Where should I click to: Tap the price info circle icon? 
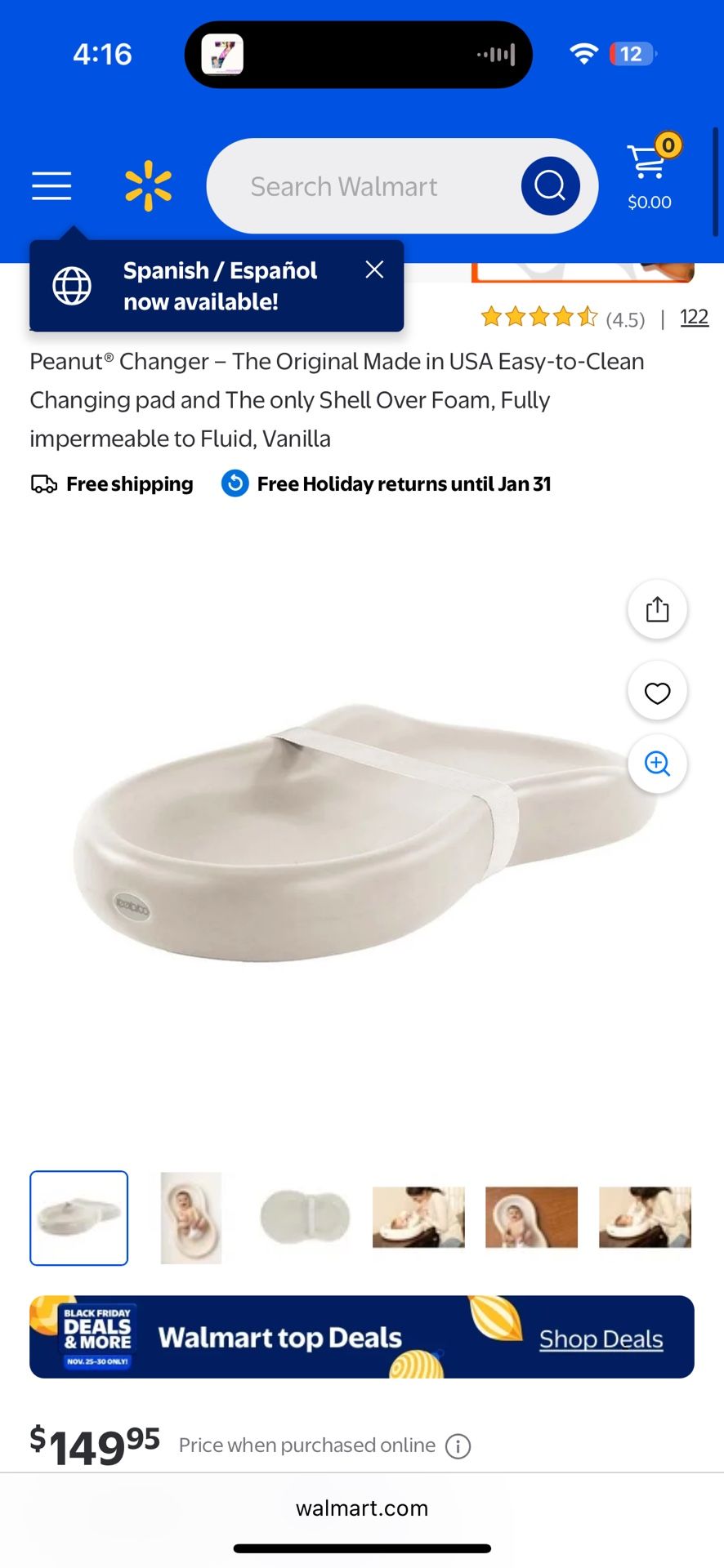tap(458, 1446)
